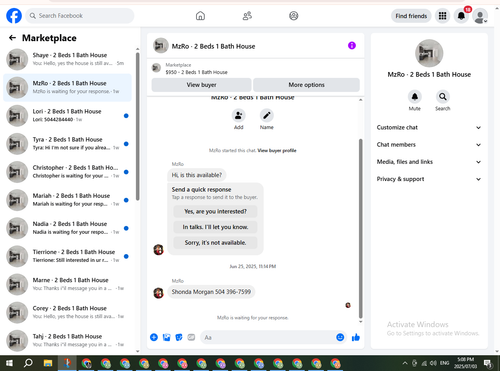Screen dimensions: 500x371
Task: Open the Groups icon in top navigation
Action: coord(294,16)
